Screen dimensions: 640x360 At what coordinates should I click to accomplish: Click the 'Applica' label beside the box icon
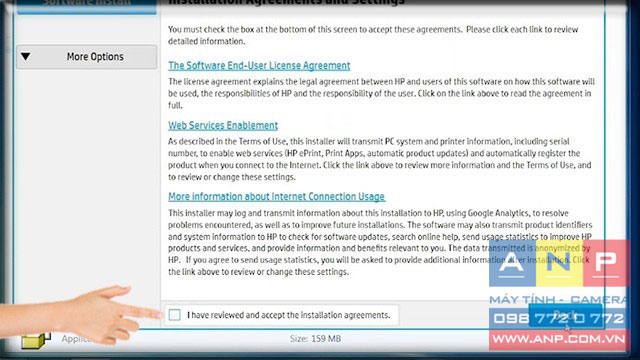pyautogui.click(x=76, y=339)
